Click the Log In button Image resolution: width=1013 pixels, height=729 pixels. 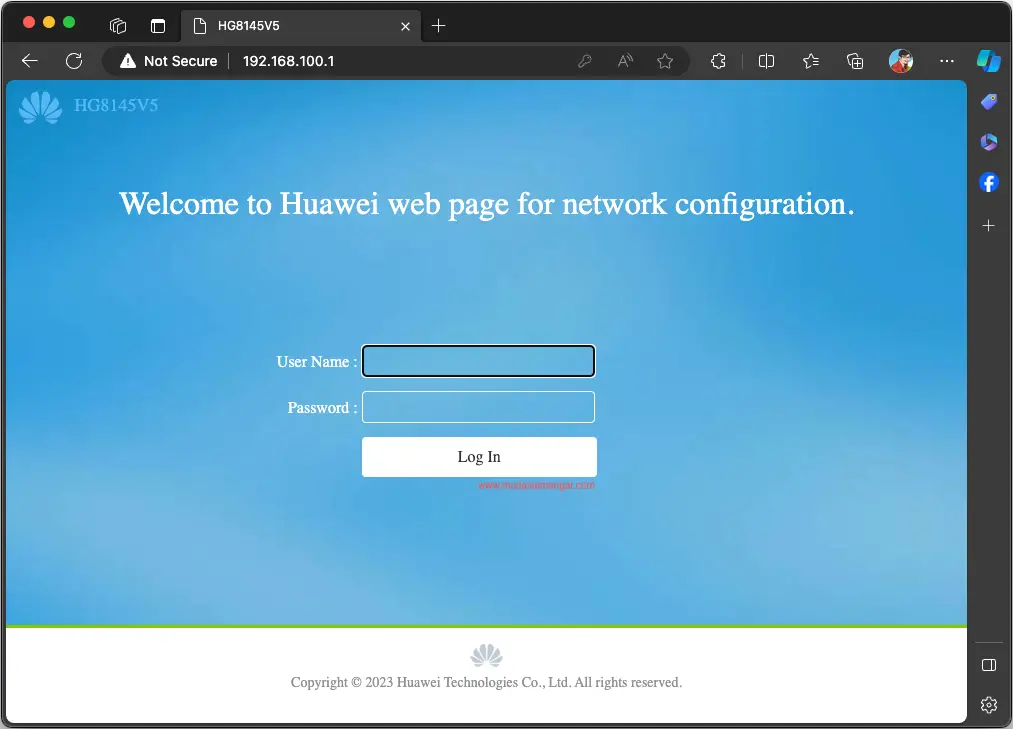pos(479,457)
